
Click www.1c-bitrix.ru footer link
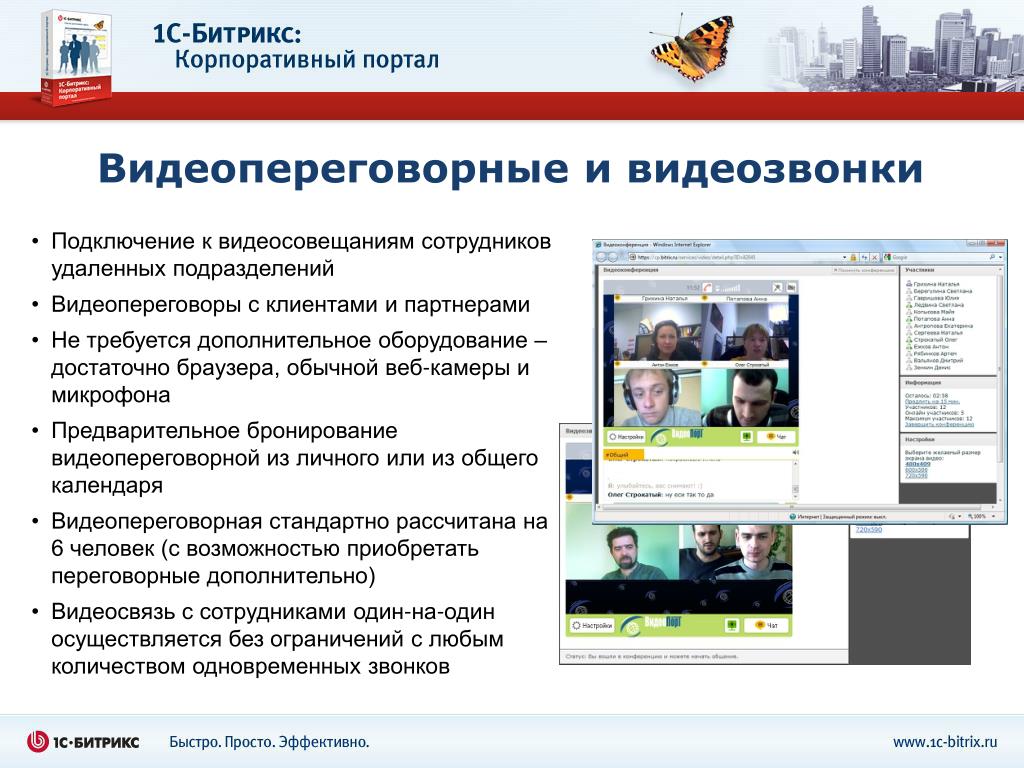coord(945,742)
